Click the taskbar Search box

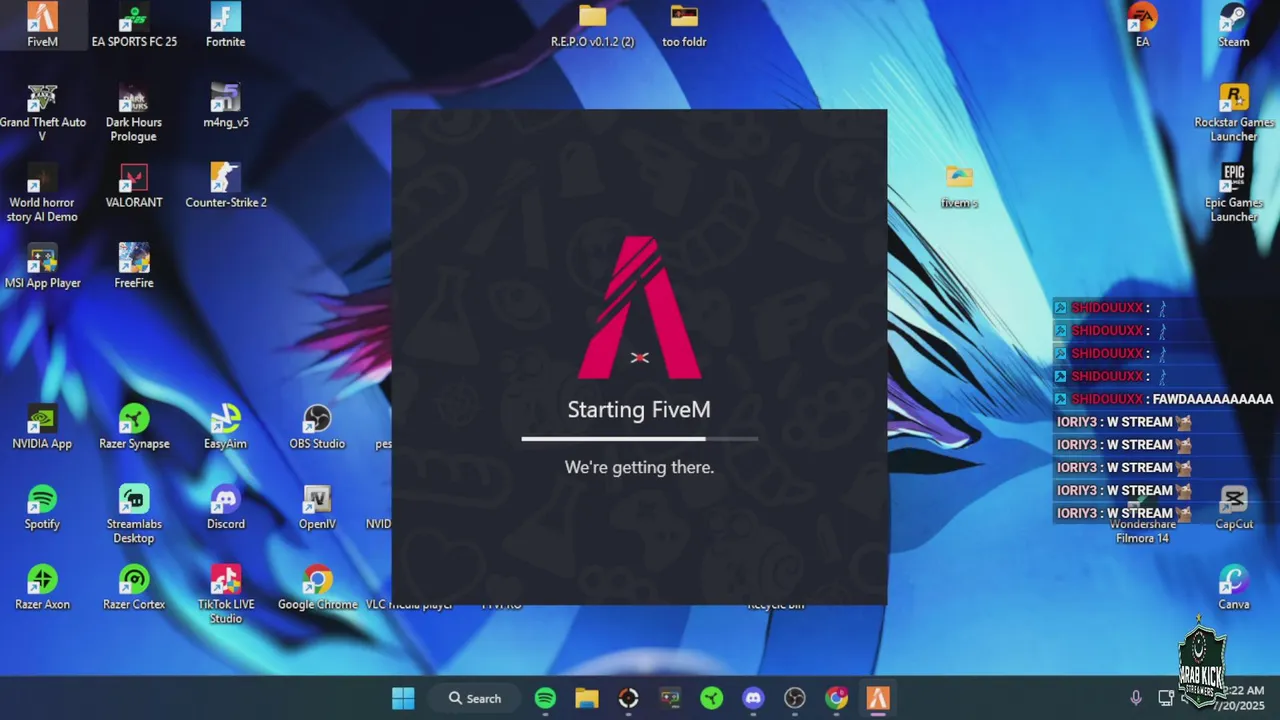(475, 698)
